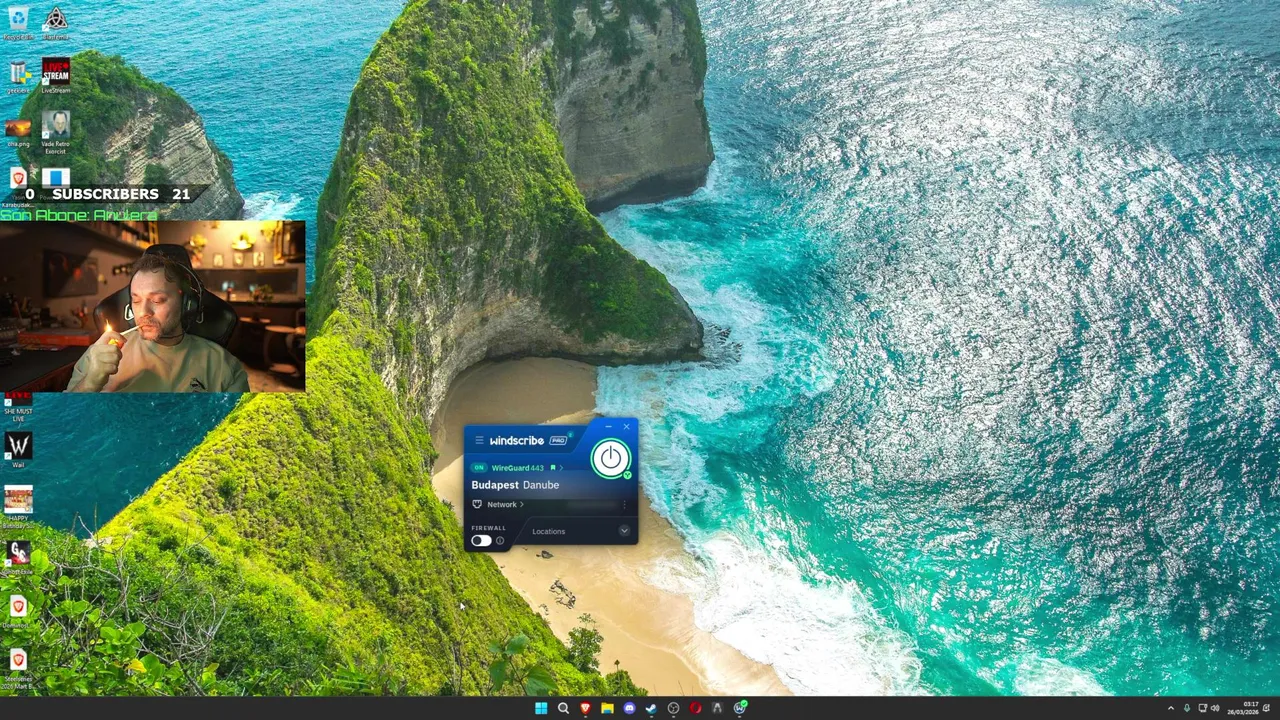The height and width of the screenshot is (720, 1280).
Task: Open the Windscribe hamburger menu
Action: click(479, 440)
